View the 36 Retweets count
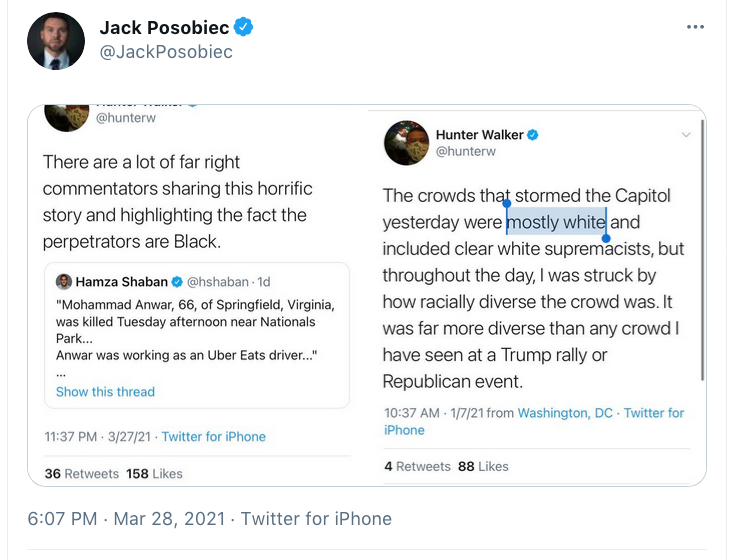This screenshot has width=734, height=560. click(x=81, y=473)
